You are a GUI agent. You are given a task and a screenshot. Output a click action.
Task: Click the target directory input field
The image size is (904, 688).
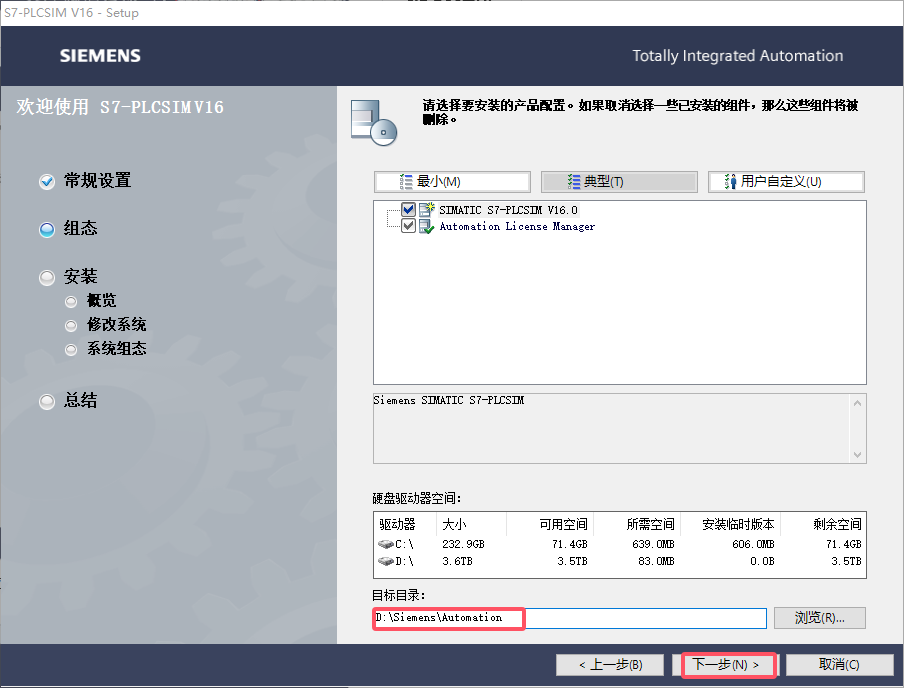(x=570, y=618)
